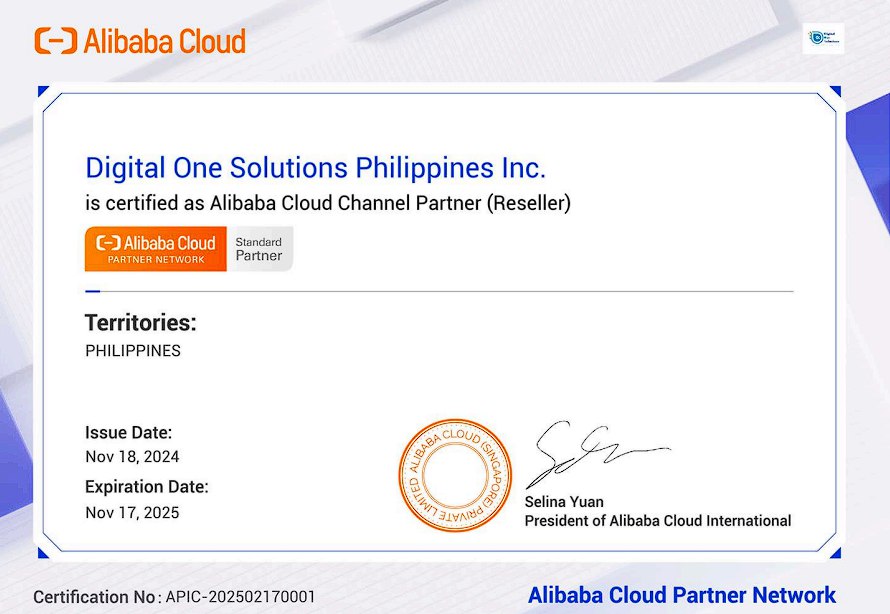The image size is (890, 614).
Task: Click the Digital One Solutions logo thumbnail
Action: pyautogui.click(x=823, y=38)
